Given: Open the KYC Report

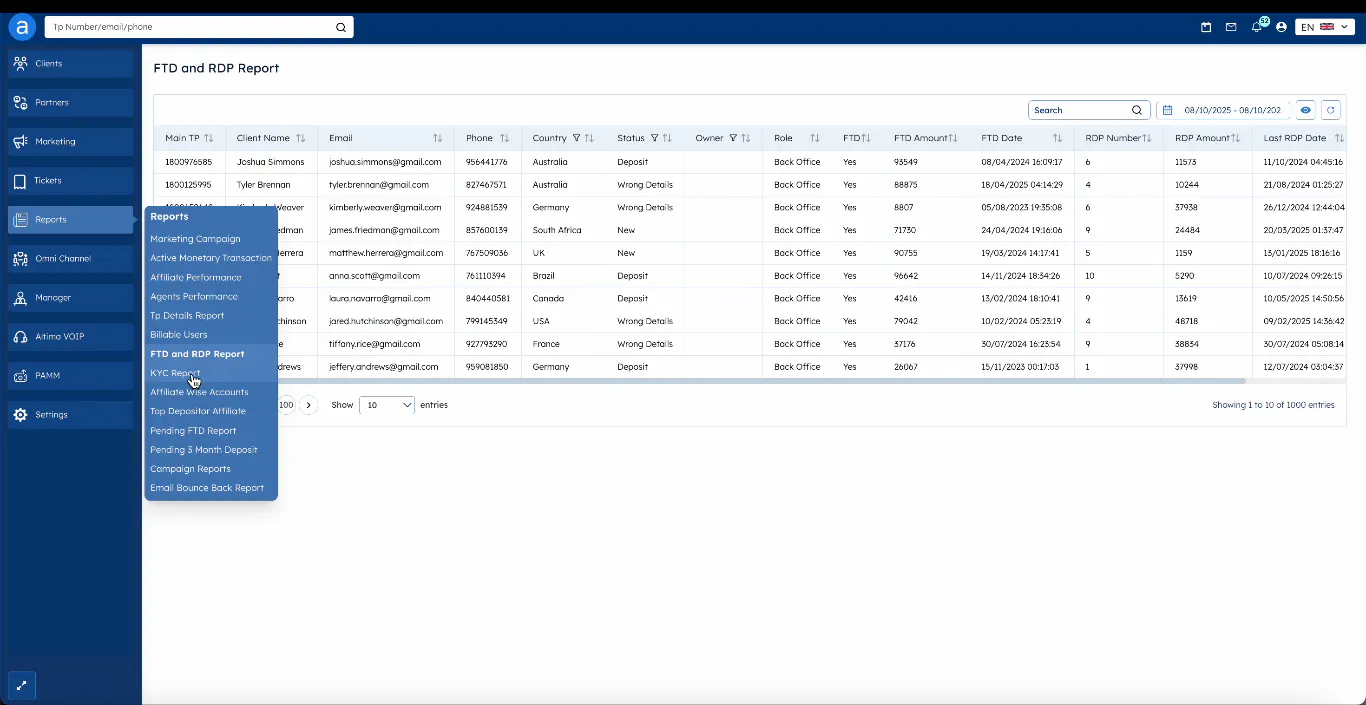Looking at the screenshot, I should coord(175,373).
